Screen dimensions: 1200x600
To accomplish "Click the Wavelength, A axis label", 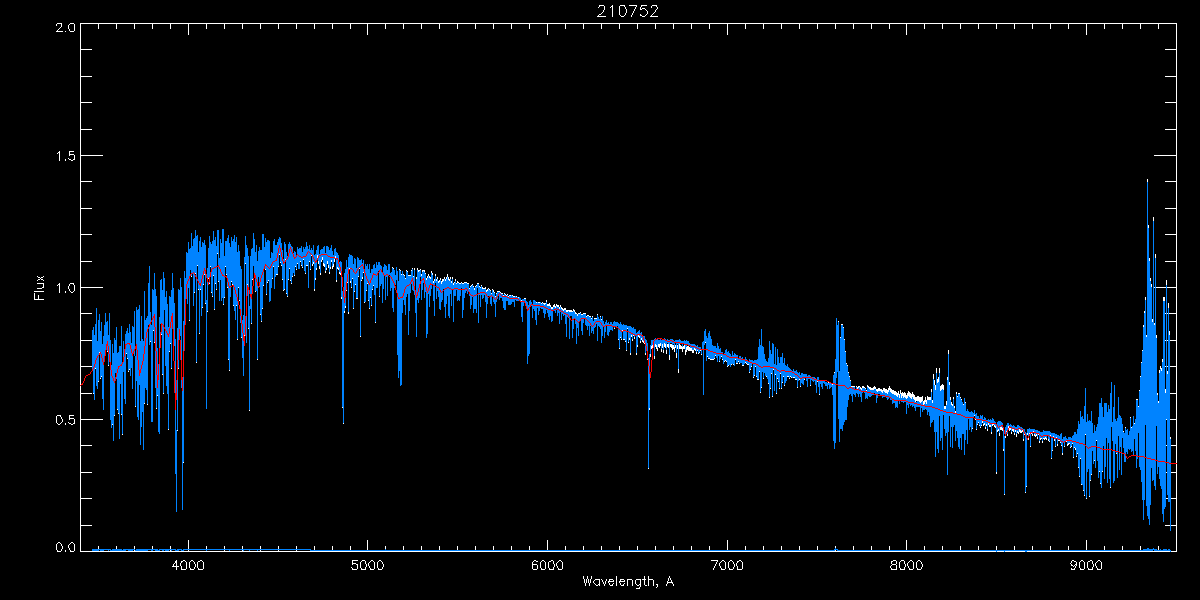I will pos(627,581).
